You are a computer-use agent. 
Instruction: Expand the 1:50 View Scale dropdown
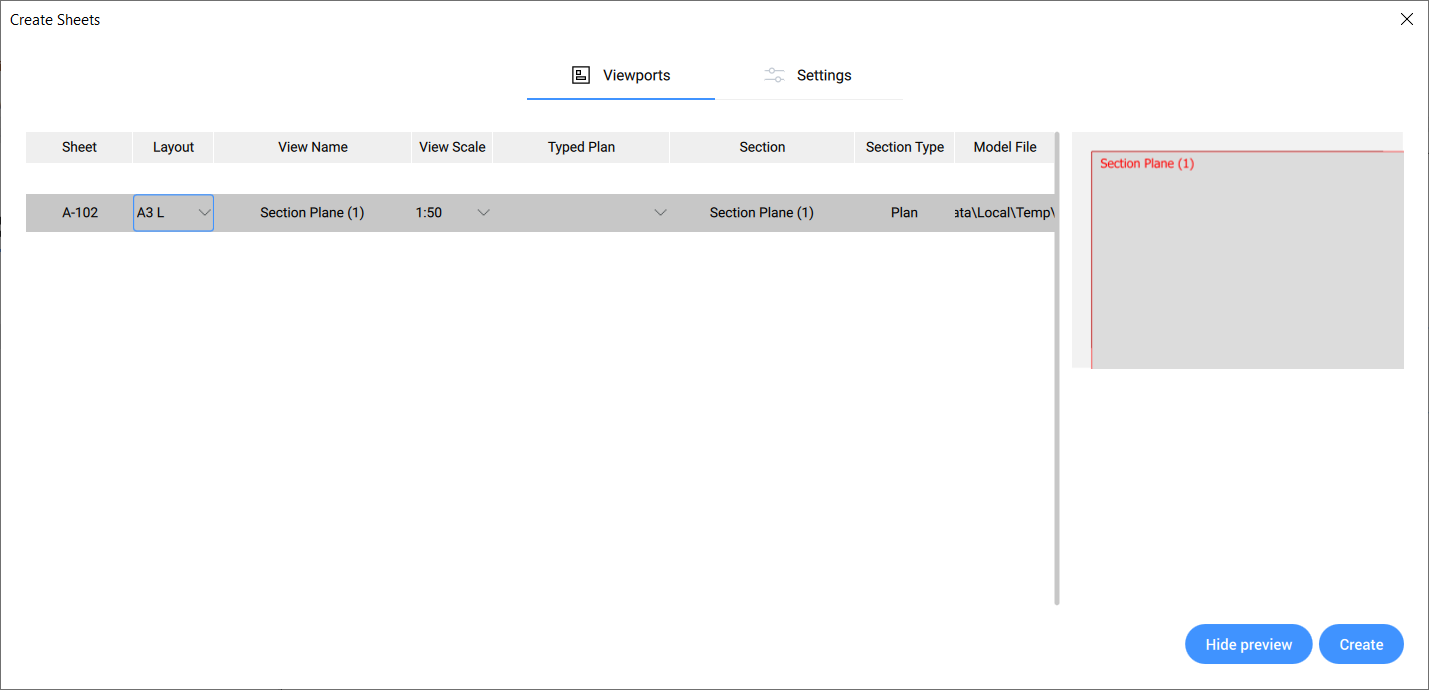483,213
